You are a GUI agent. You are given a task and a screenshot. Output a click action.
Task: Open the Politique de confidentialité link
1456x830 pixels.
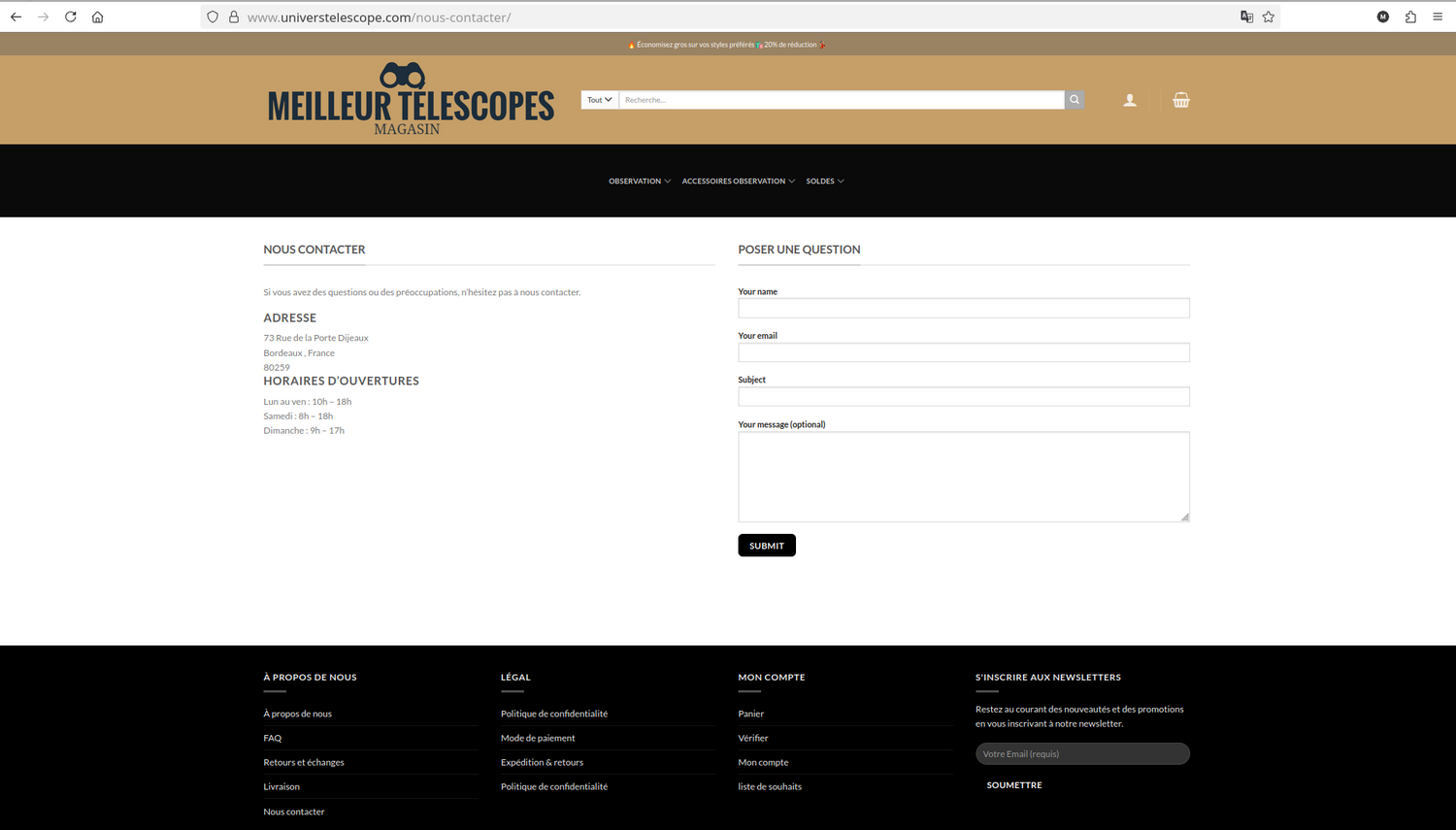click(554, 713)
